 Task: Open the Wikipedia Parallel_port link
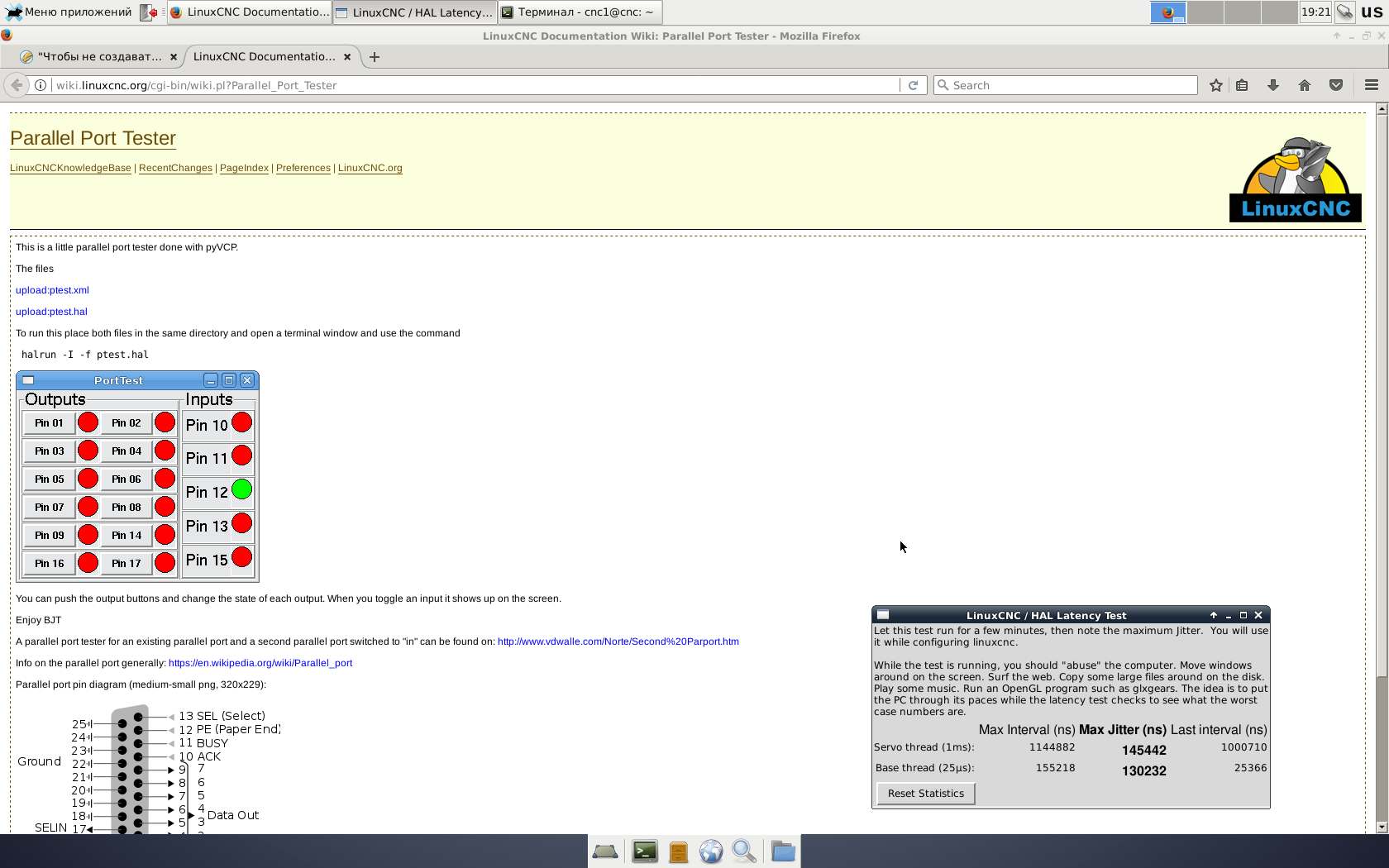coord(260,663)
